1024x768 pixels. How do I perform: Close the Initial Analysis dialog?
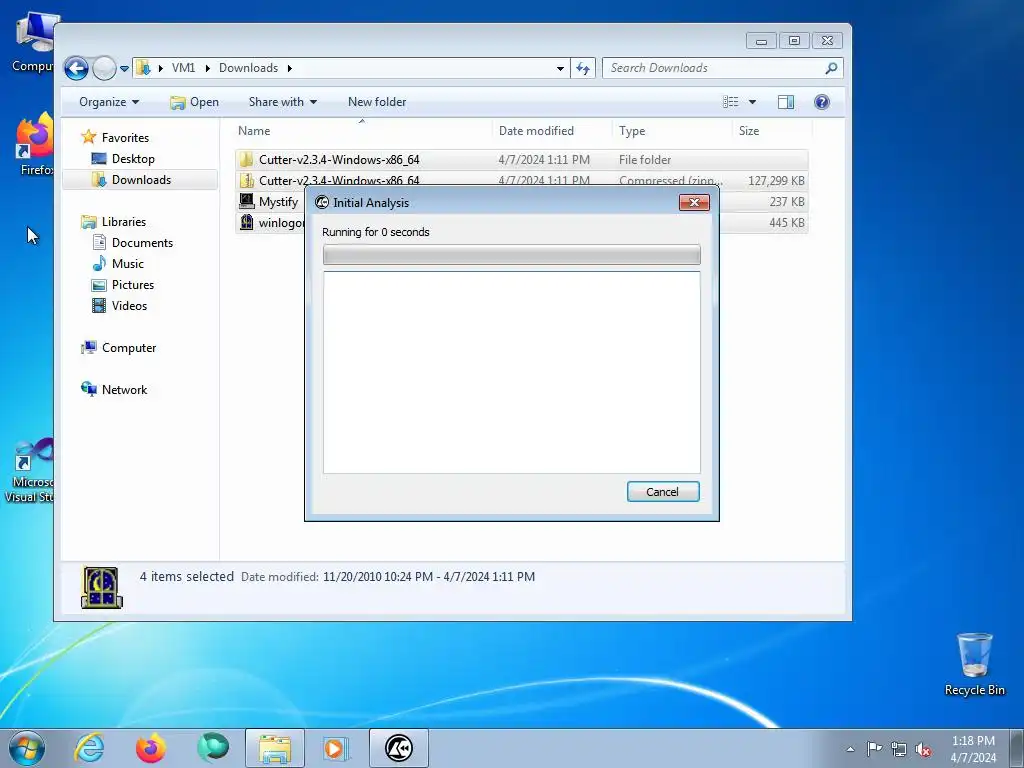[x=694, y=202]
